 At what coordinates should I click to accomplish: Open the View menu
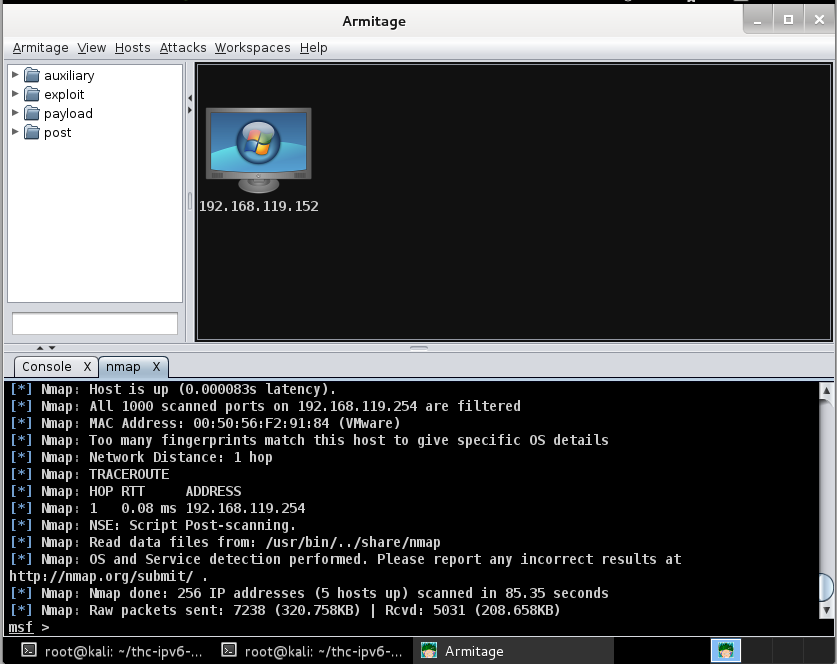click(x=91, y=48)
